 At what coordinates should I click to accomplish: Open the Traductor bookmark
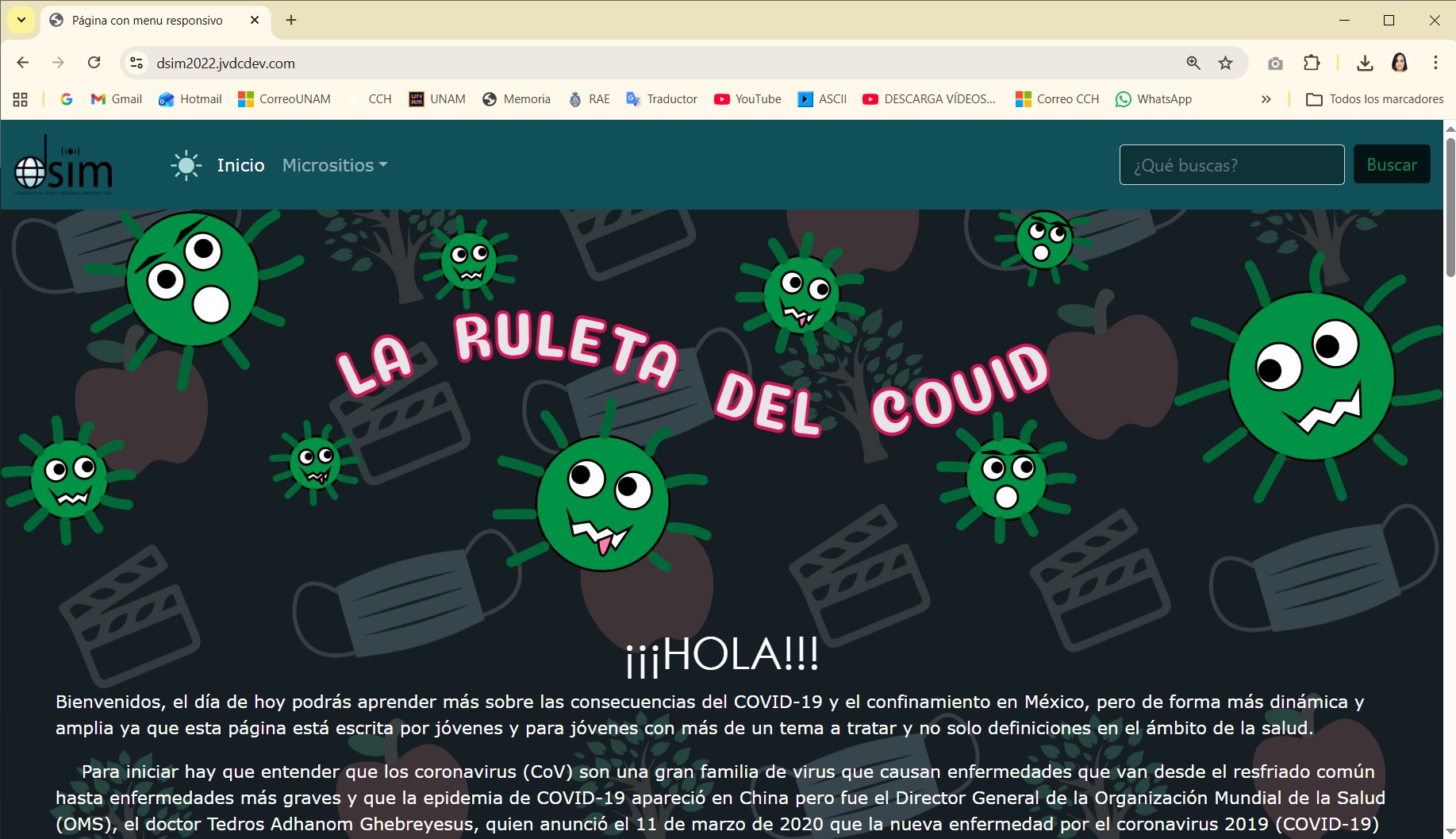click(x=662, y=99)
